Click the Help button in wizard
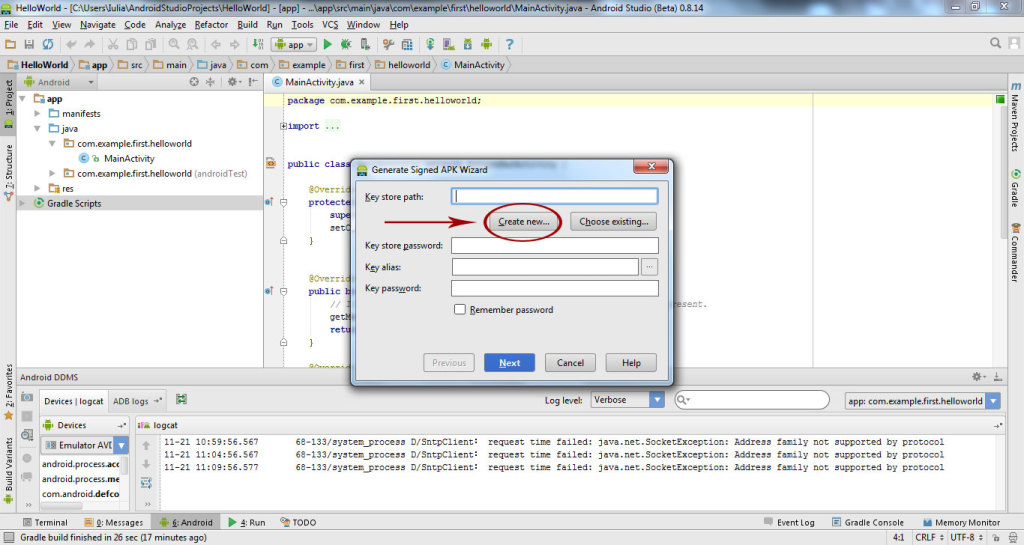Image resolution: width=1024 pixels, height=545 pixels. tap(631, 363)
